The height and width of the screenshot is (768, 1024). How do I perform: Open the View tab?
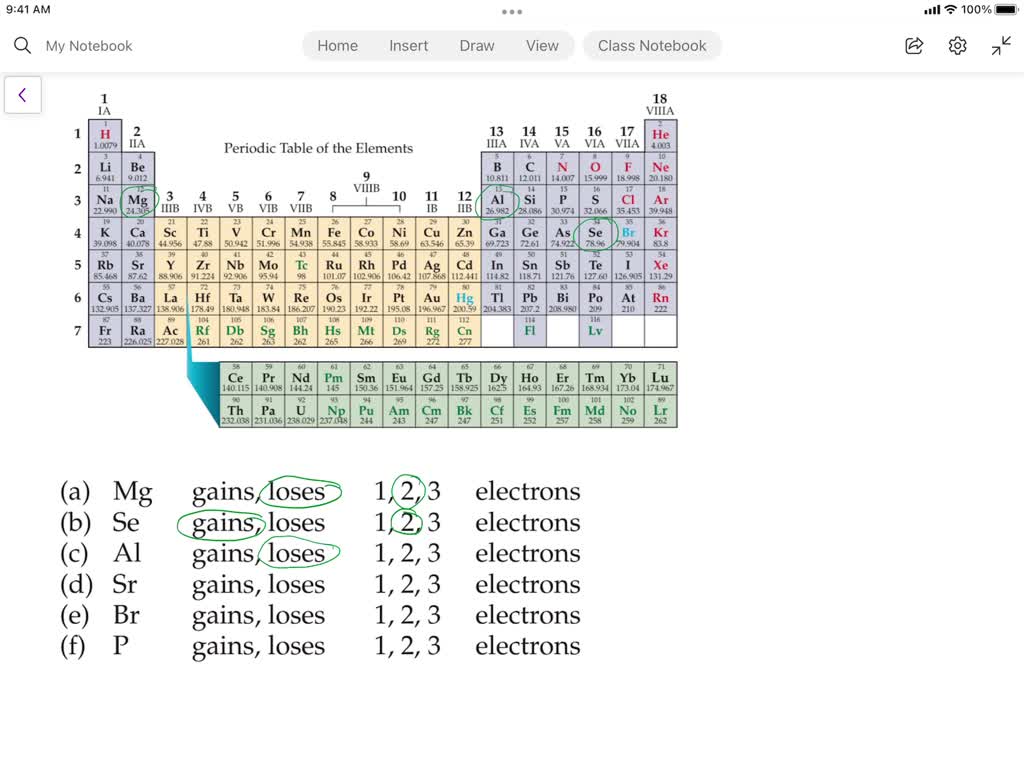542,45
